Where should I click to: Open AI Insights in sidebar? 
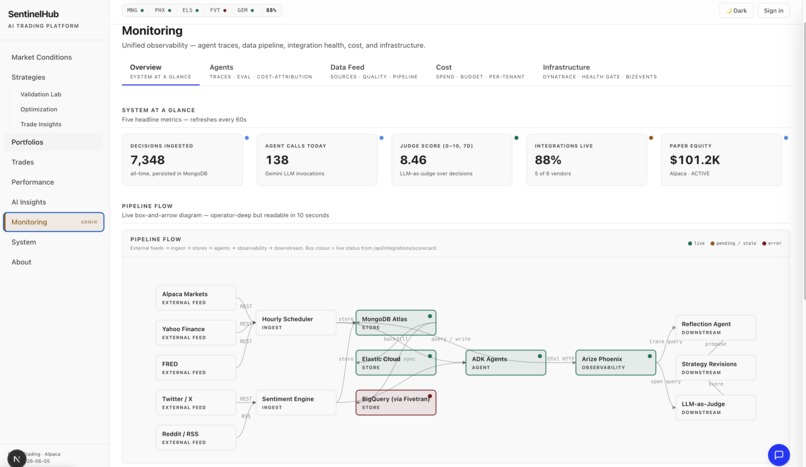point(53,202)
